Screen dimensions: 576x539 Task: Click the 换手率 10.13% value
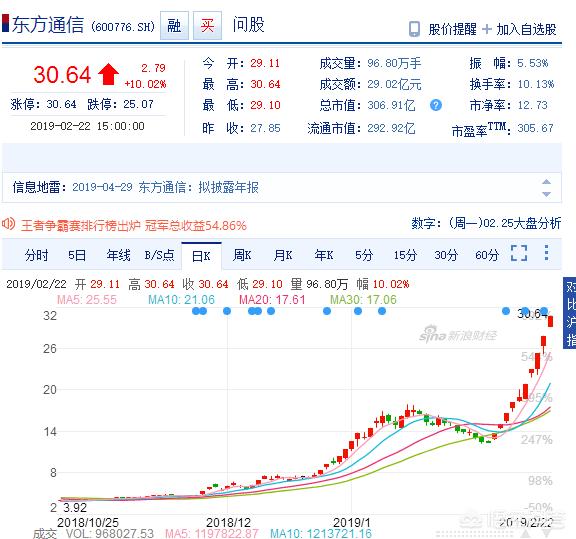click(536, 84)
